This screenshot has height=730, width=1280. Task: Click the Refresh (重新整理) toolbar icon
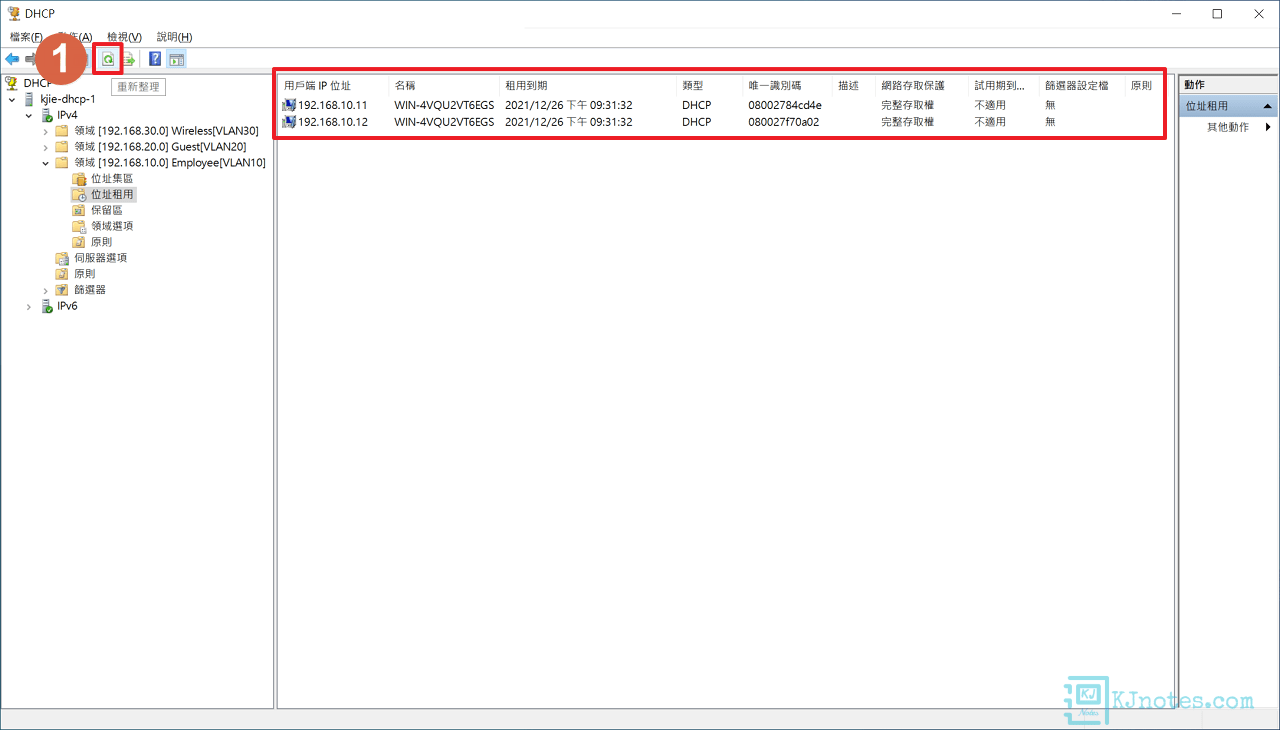click(107, 59)
